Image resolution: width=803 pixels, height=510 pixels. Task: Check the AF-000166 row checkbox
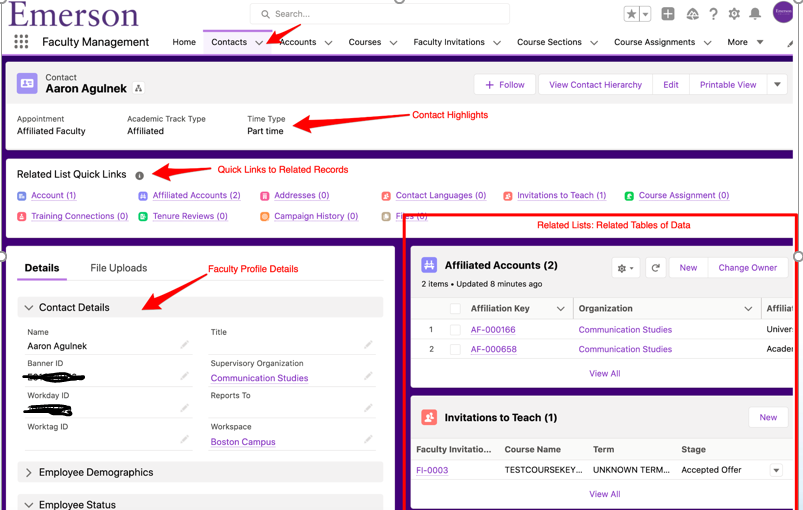pyautogui.click(x=455, y=330)
